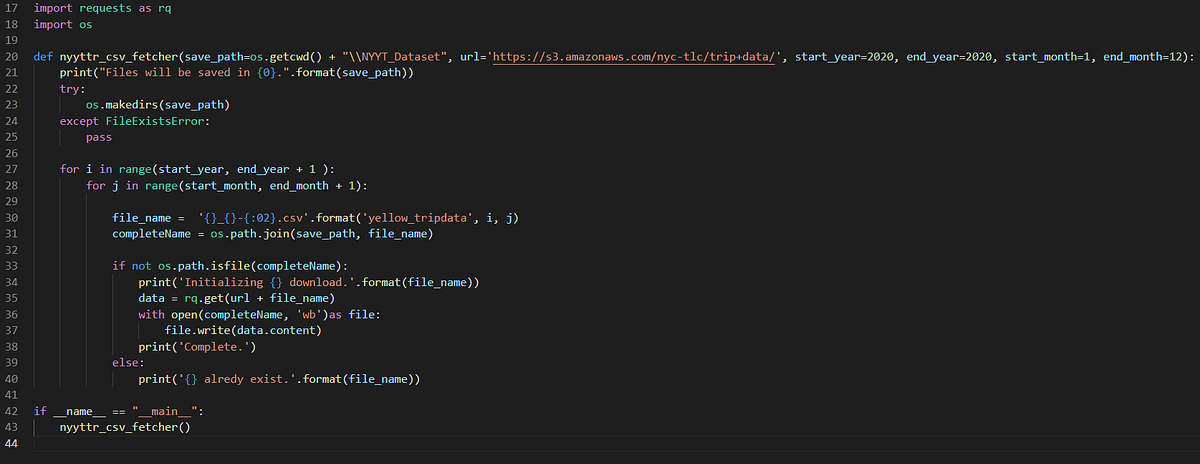Screen dimensions: 1200x464
Task: Click the 'pass' statement
Action: click(99, 138)
